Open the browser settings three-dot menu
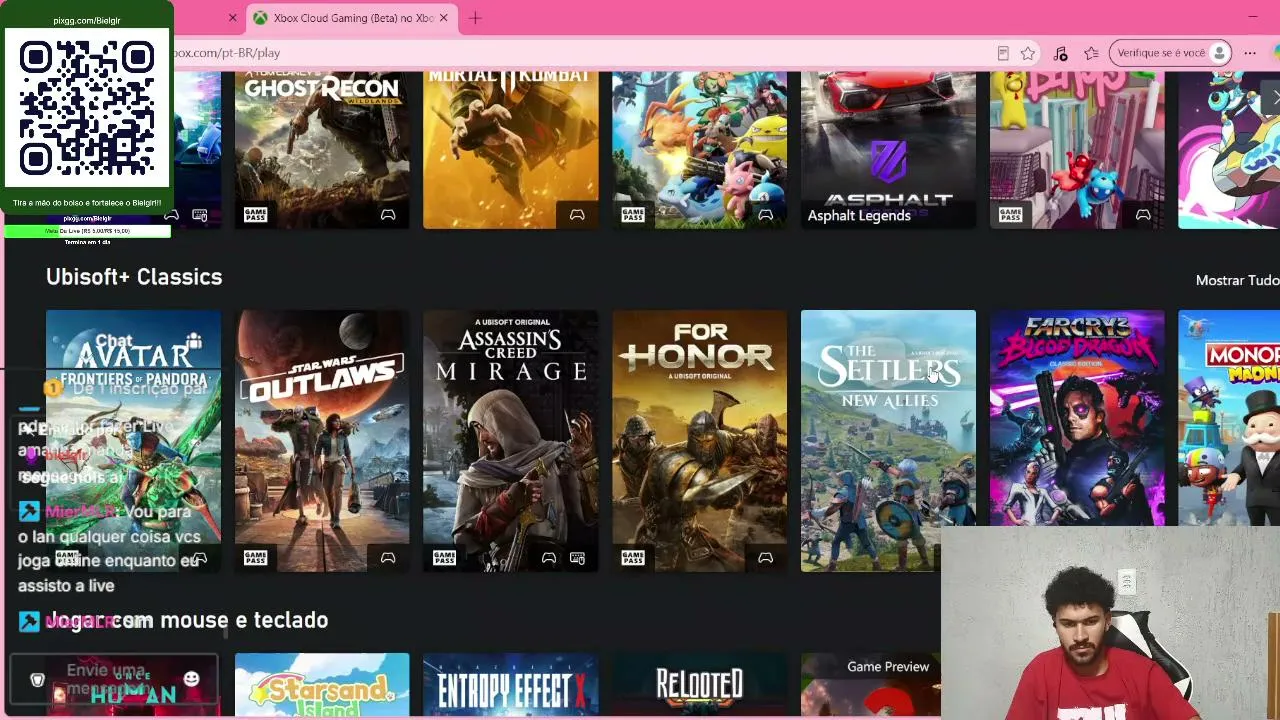This screenshot has height=720, width=1280. (x=1250, y=53)
